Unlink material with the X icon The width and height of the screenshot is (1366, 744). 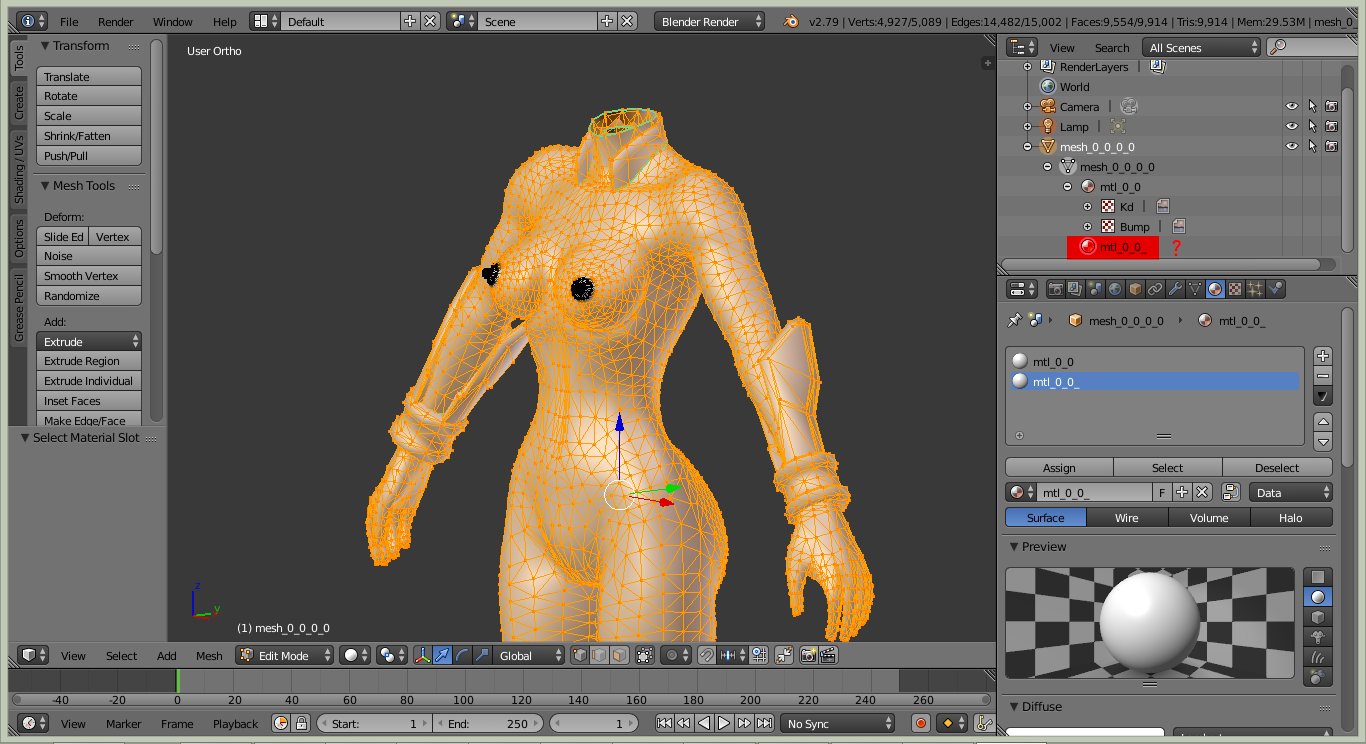coord(1202,492)
